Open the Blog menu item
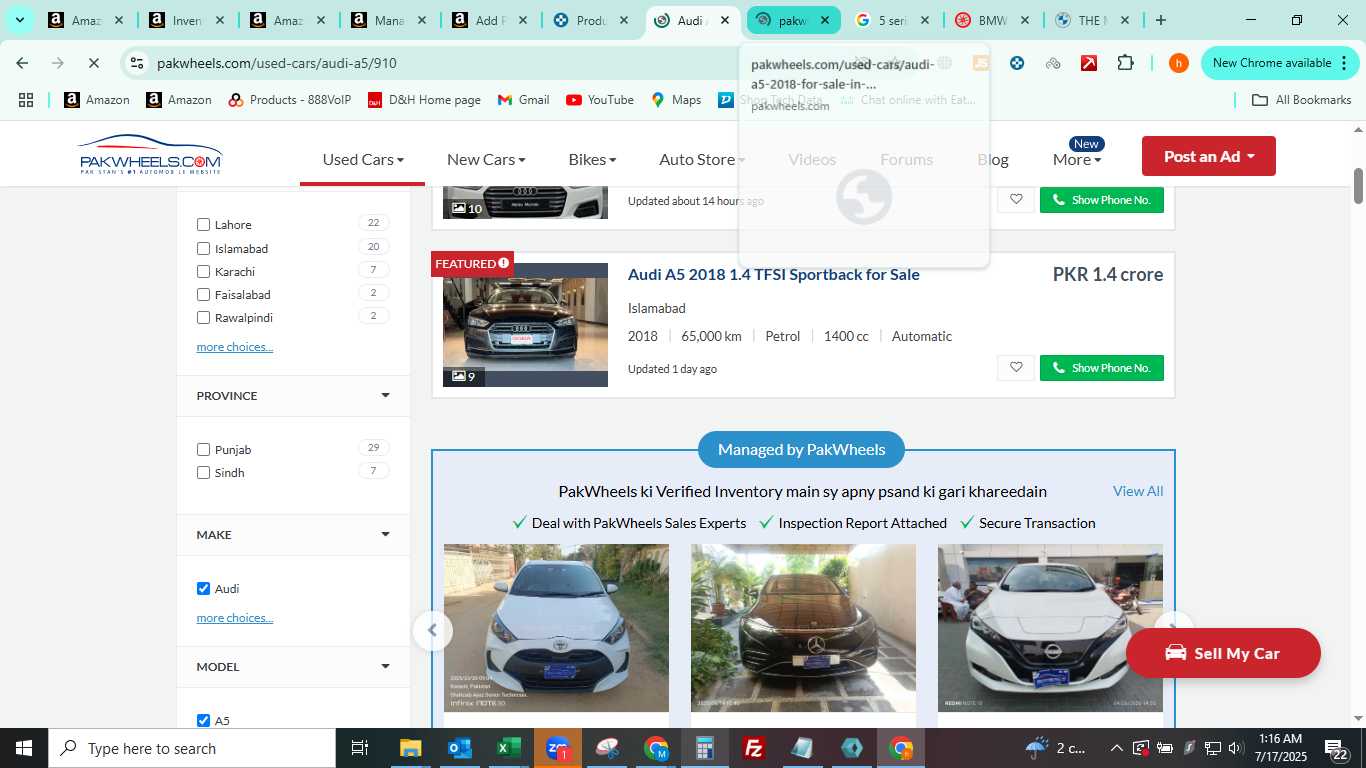 (x=993, y=159)
